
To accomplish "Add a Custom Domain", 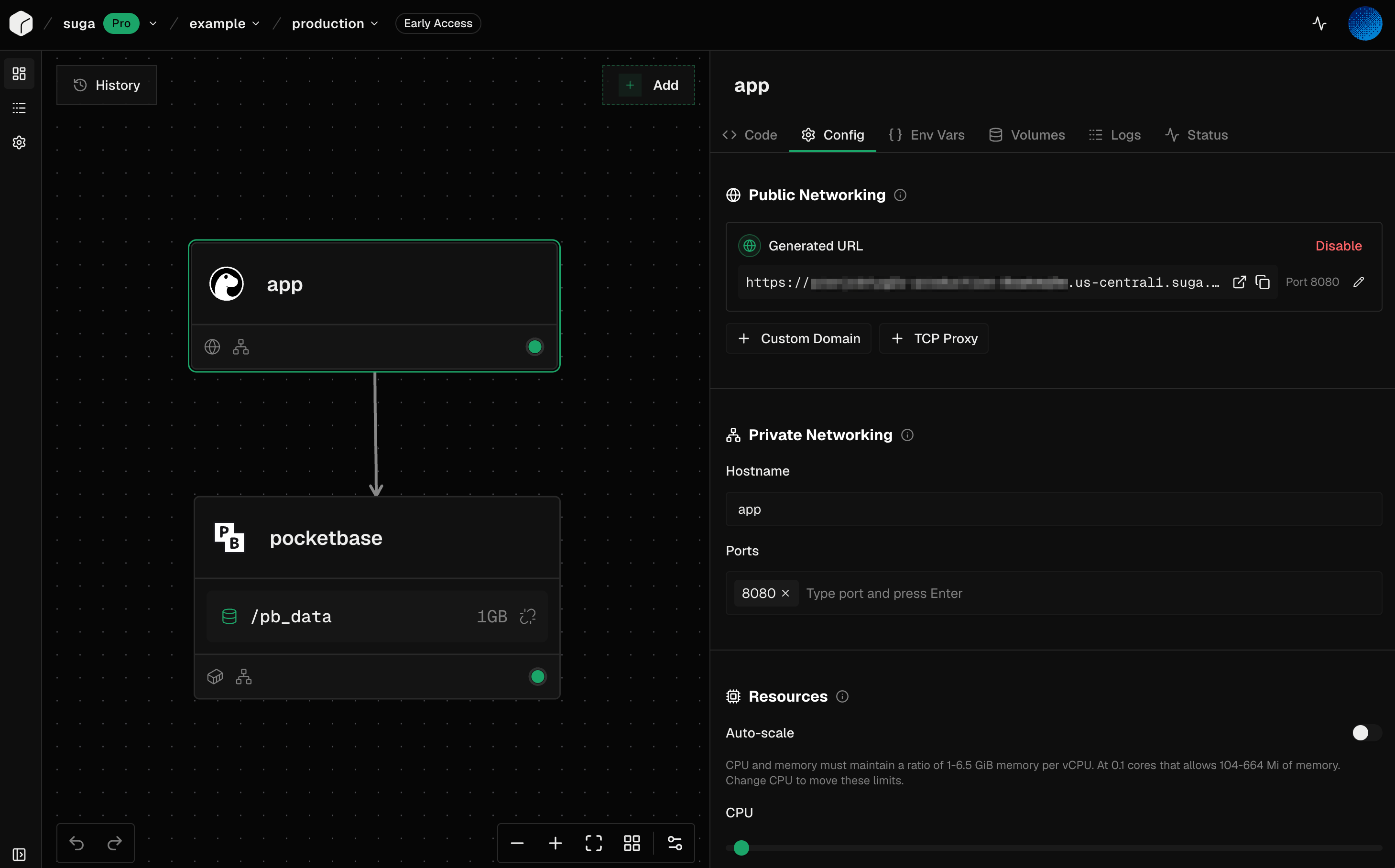I will click(x=798, y=339).
